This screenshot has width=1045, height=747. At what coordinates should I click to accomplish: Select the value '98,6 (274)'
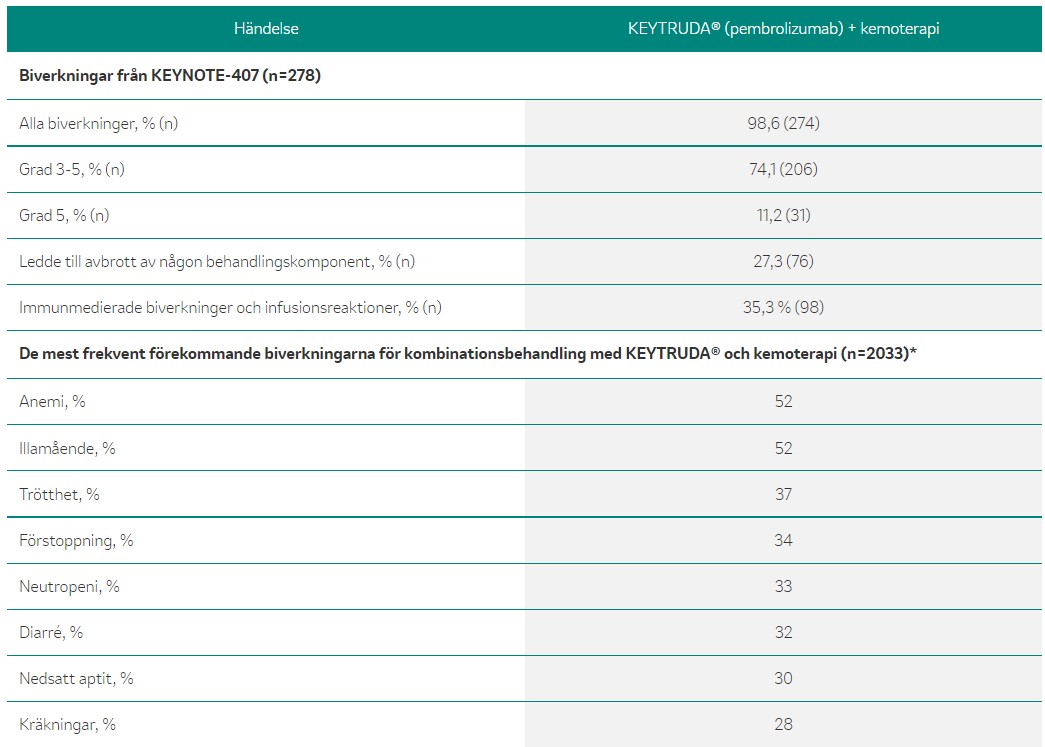point(783,123)
